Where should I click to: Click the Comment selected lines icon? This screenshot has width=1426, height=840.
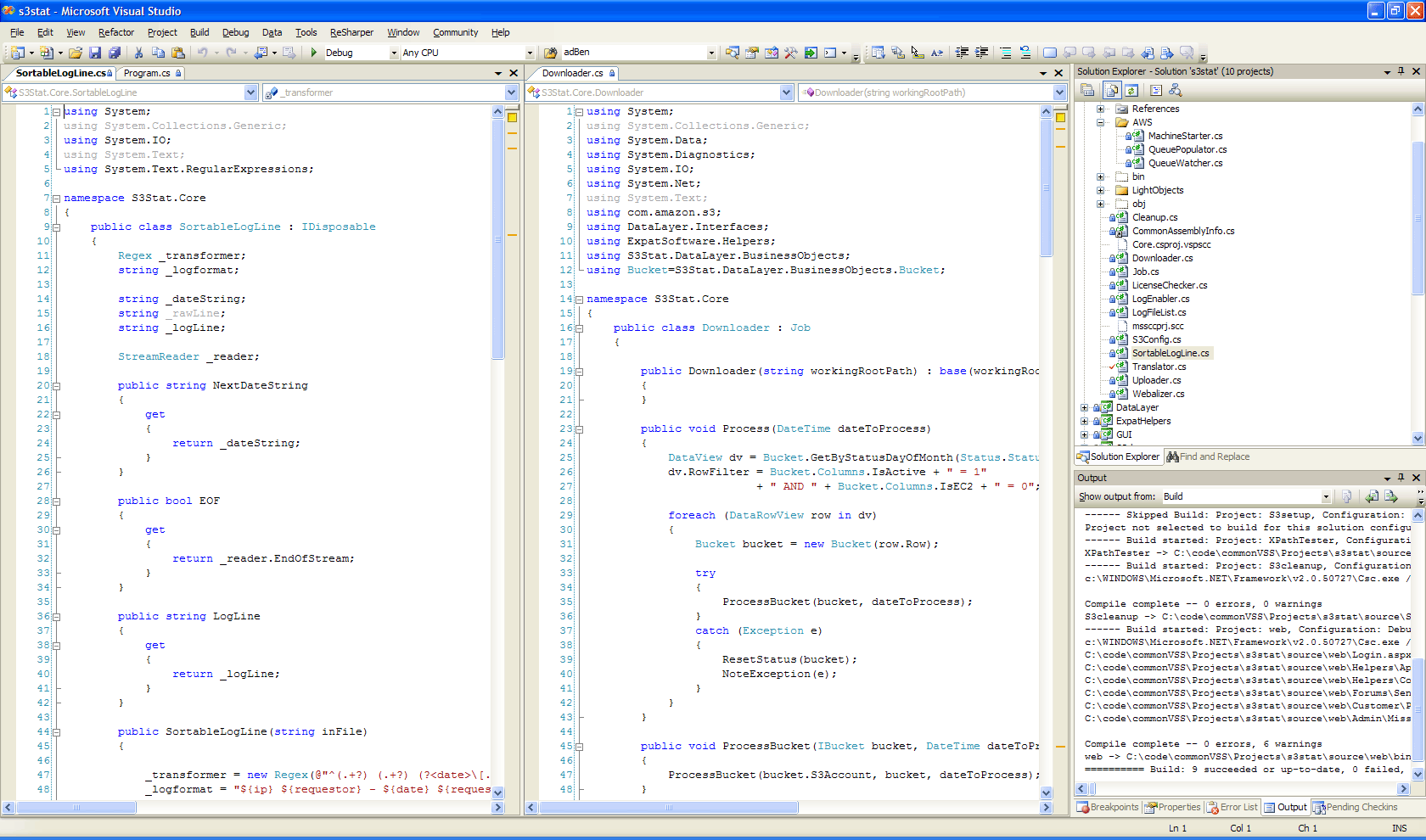pos(1006,53)
